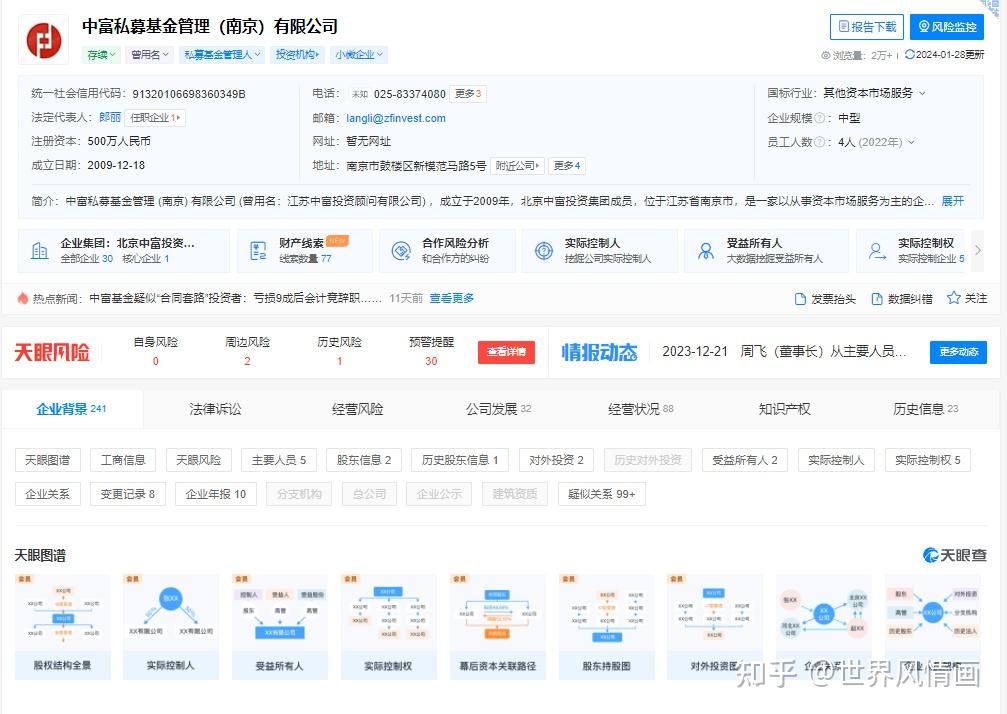Viewport: 1007px width, 714px height.
Task: Click the 数据纠错 edit icon
Action: (877, 299)
